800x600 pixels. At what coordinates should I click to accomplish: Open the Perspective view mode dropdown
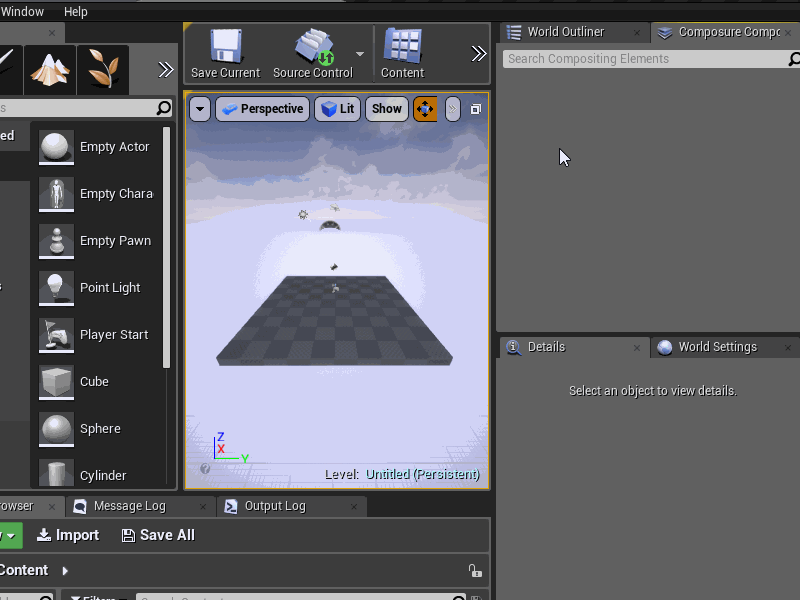261,109
